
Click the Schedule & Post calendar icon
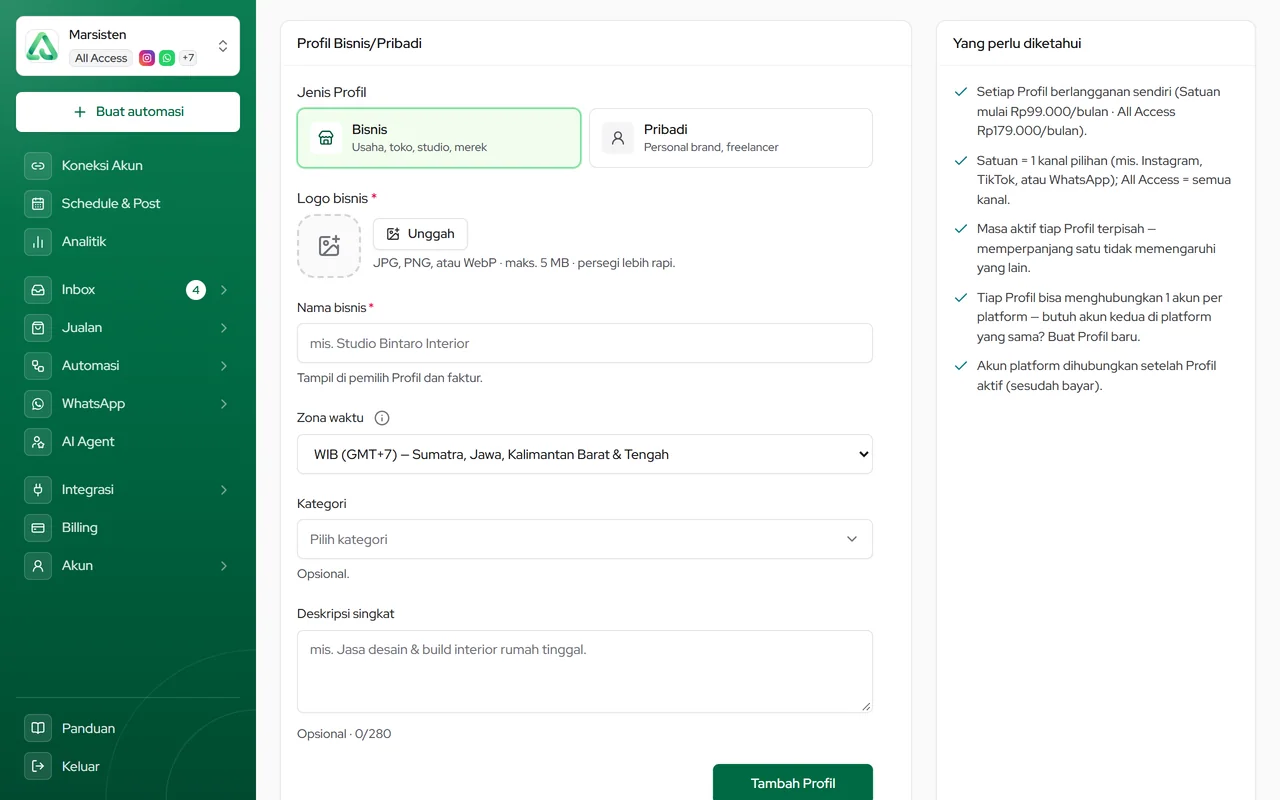point(38,204)
